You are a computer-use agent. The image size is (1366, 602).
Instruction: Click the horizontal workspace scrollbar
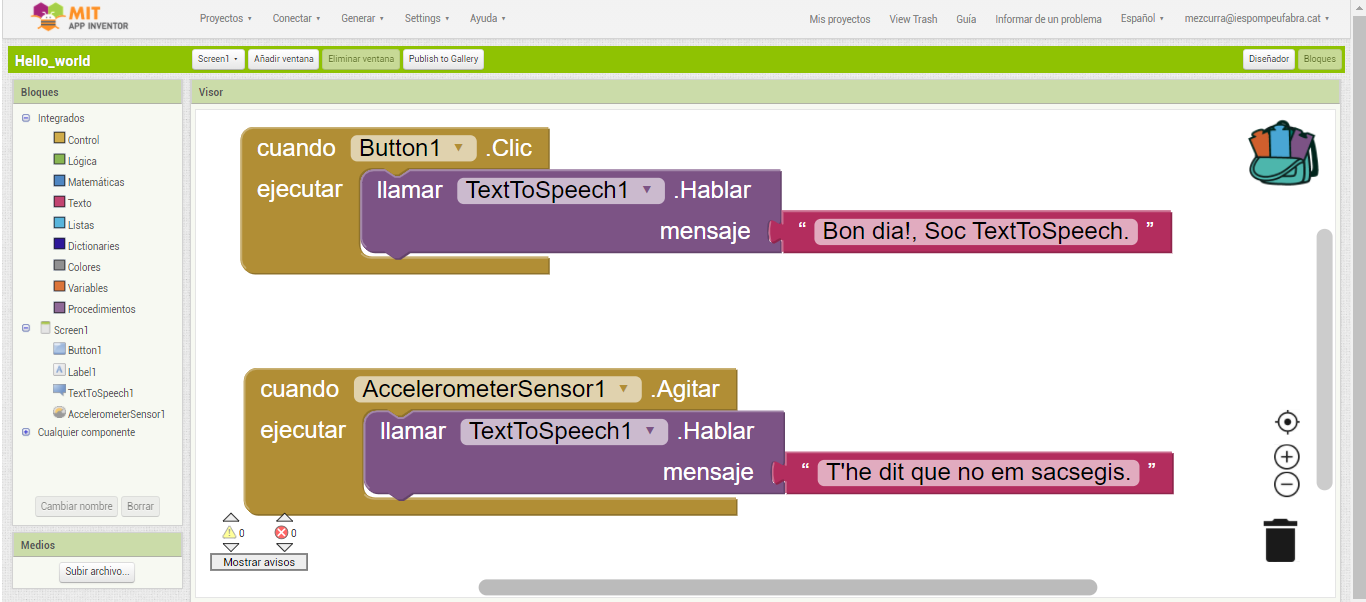tap(787, 587)
